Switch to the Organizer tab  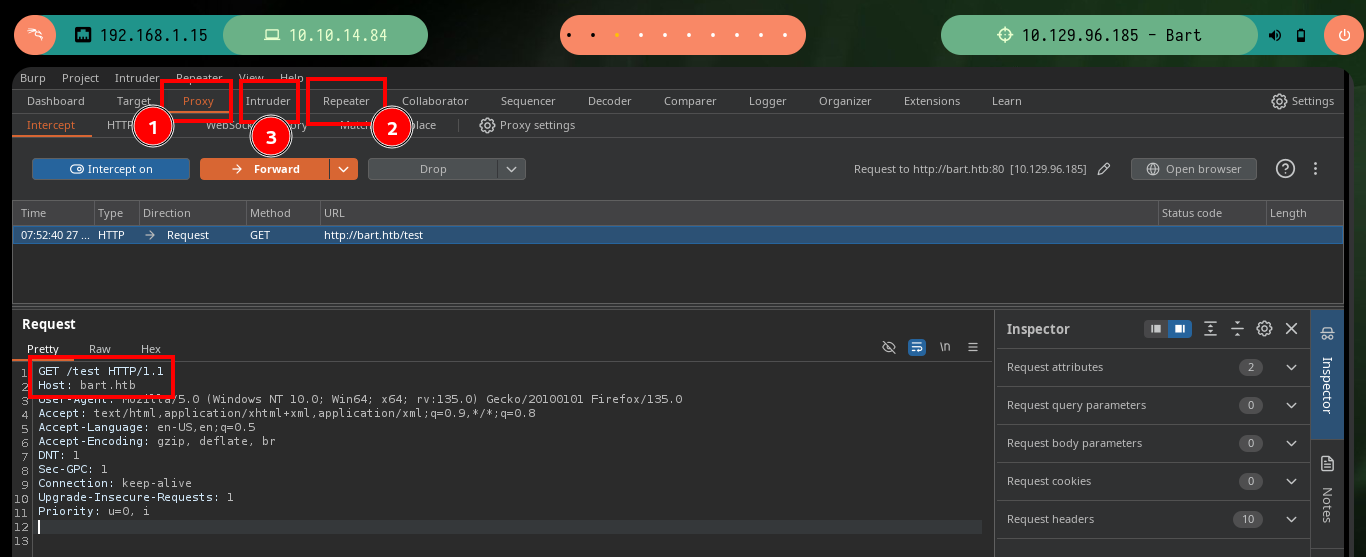coord(845,101)
